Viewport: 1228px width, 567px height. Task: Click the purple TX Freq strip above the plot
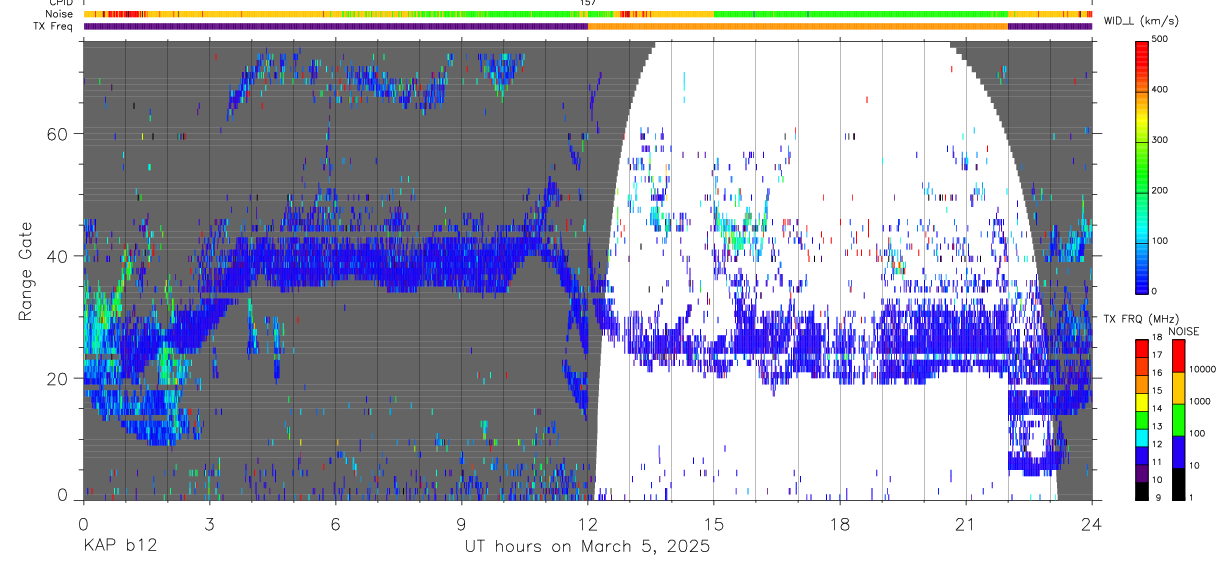point(335,26)
